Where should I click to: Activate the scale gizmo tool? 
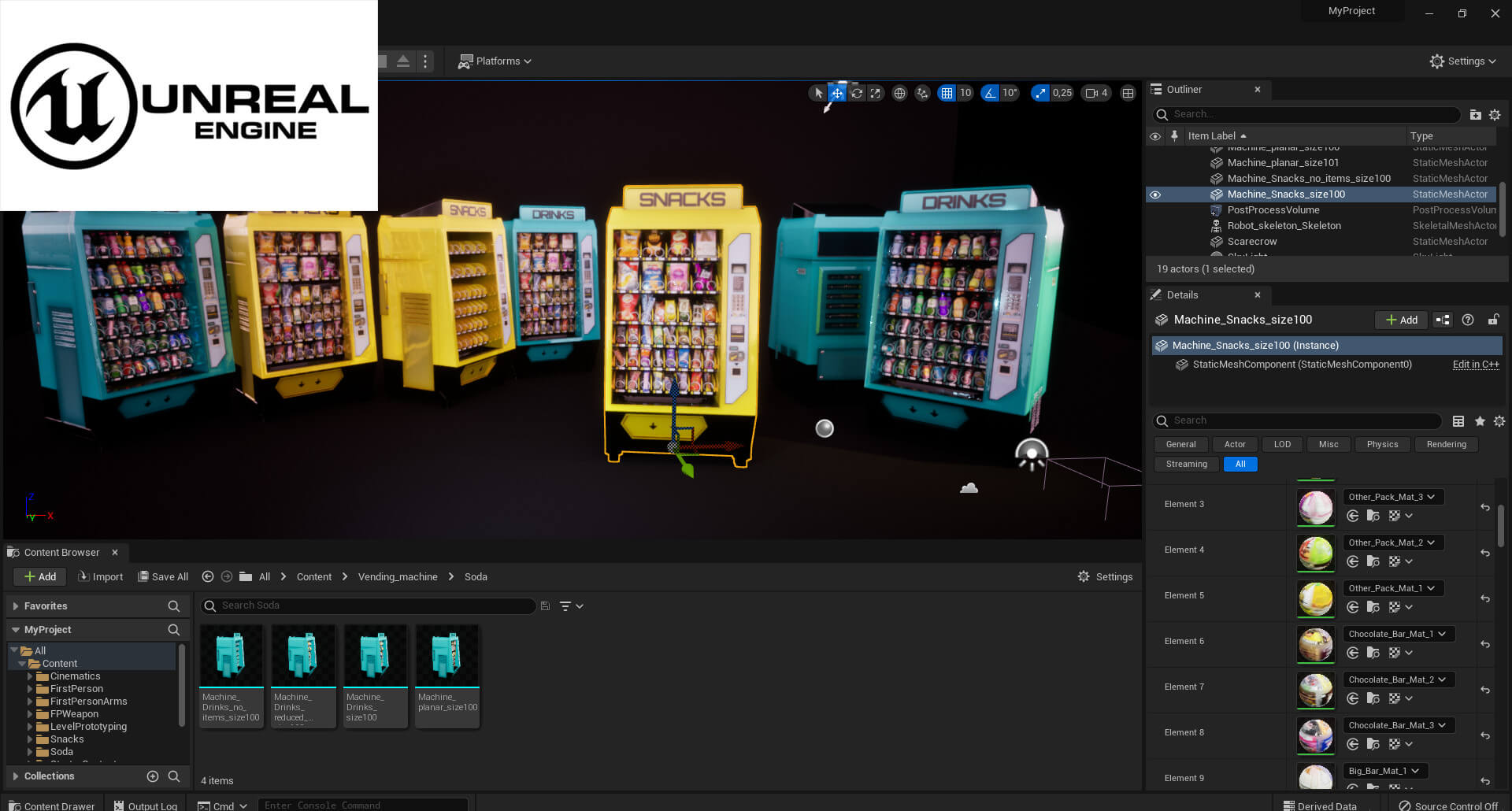pos(875,93)
